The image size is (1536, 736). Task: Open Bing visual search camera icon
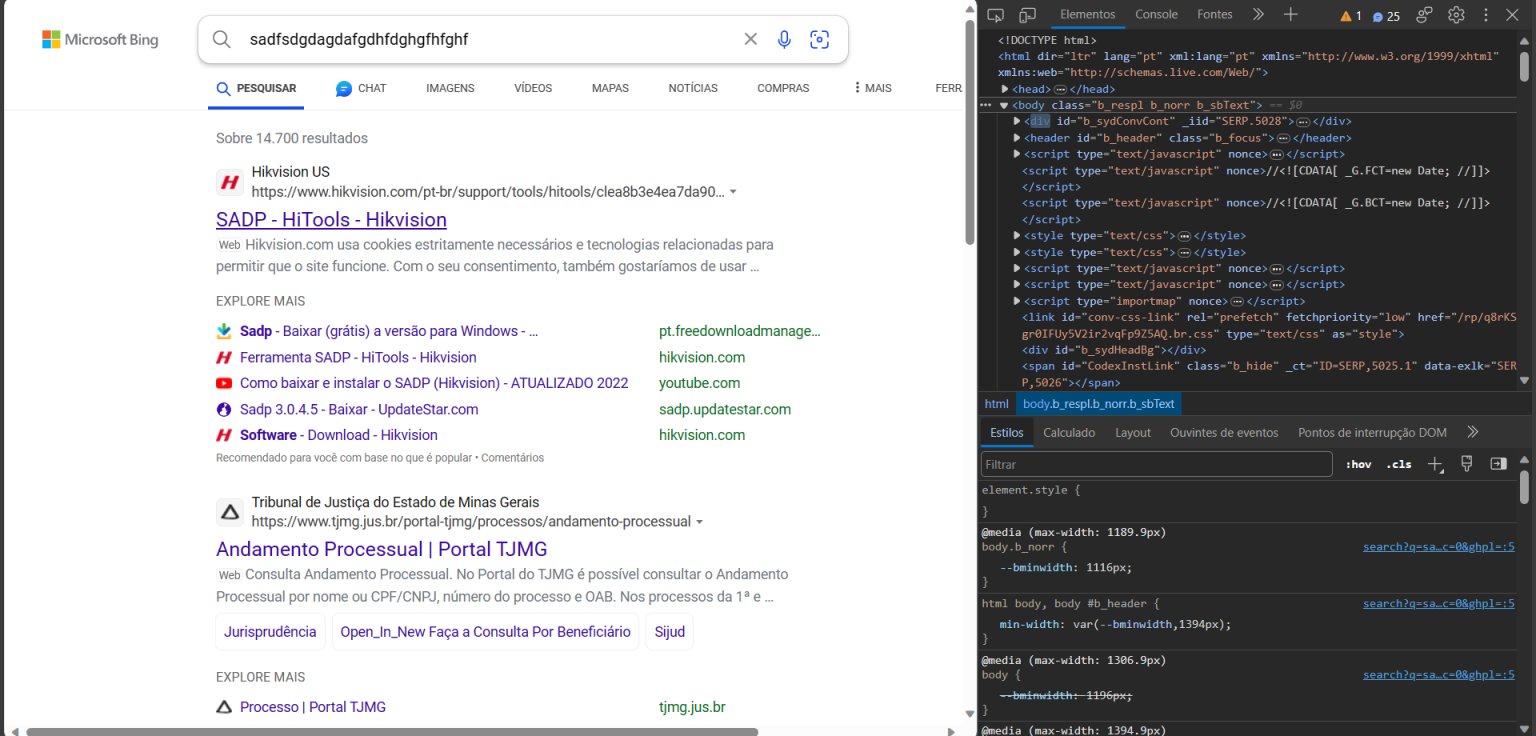click(x=820, y=40)
